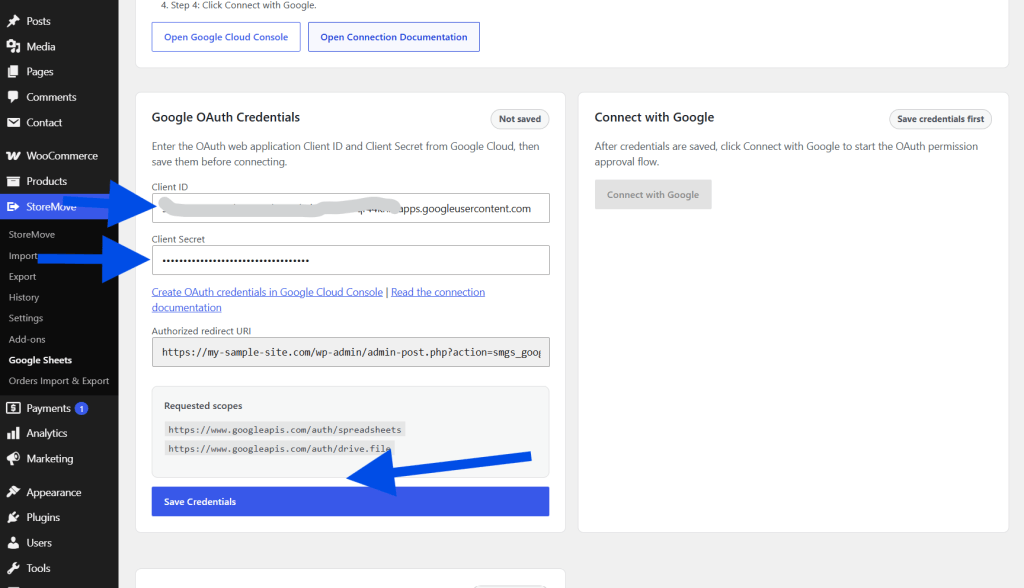The image size is (1024, 588).
Task: Save the OAuth credentials
Action: [351, 502]
